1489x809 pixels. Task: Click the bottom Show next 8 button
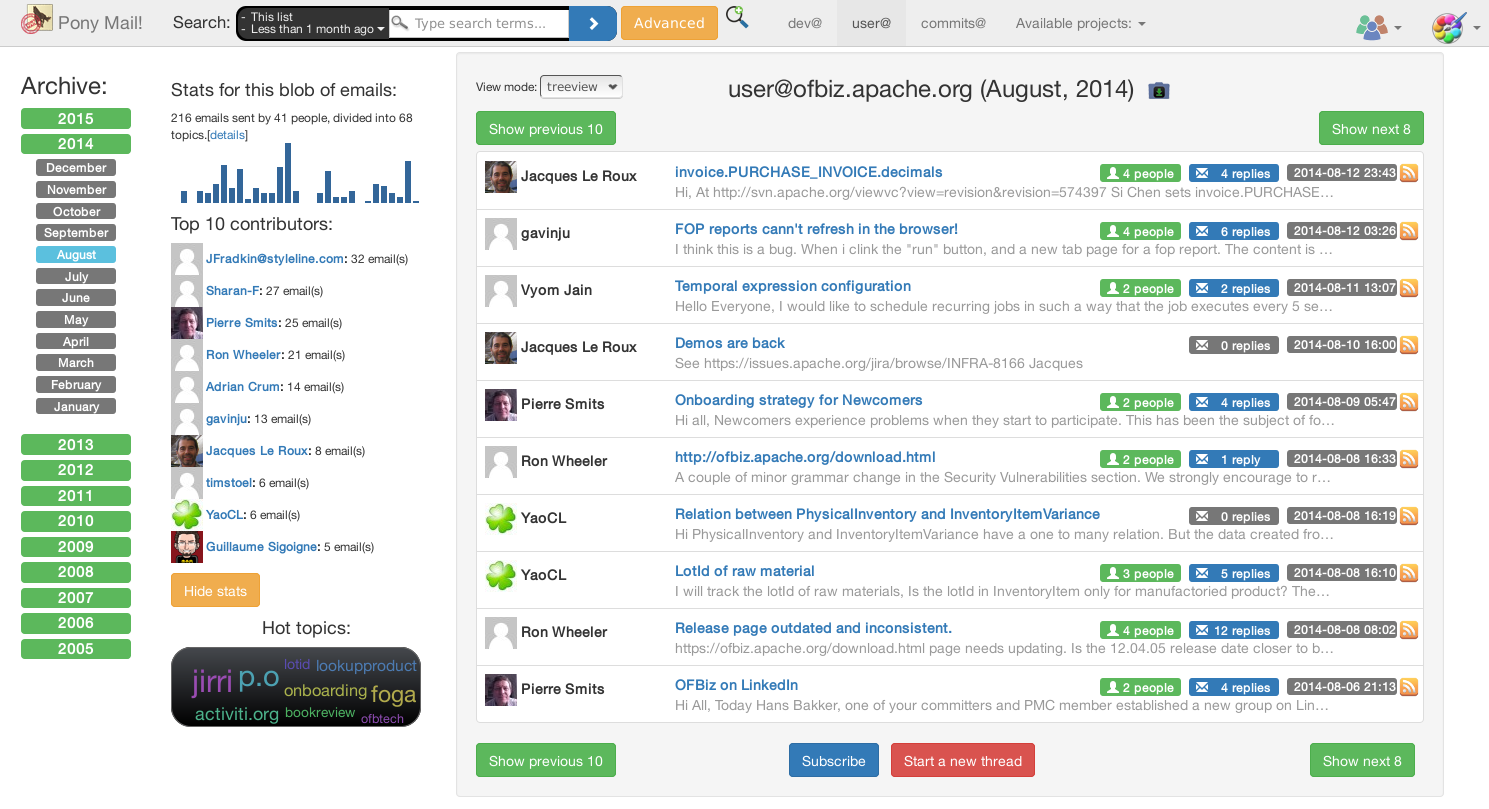point(1362,761)
